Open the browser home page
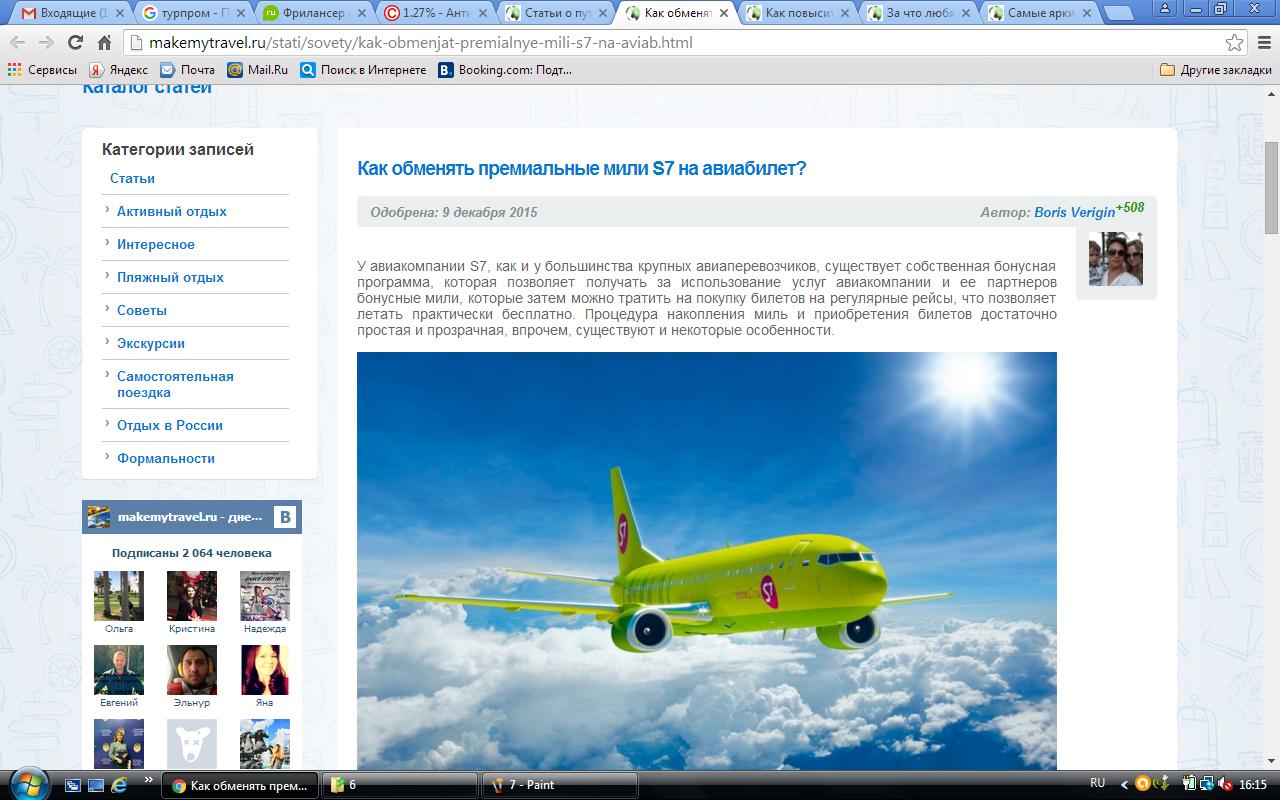 [x=104, y=43]
